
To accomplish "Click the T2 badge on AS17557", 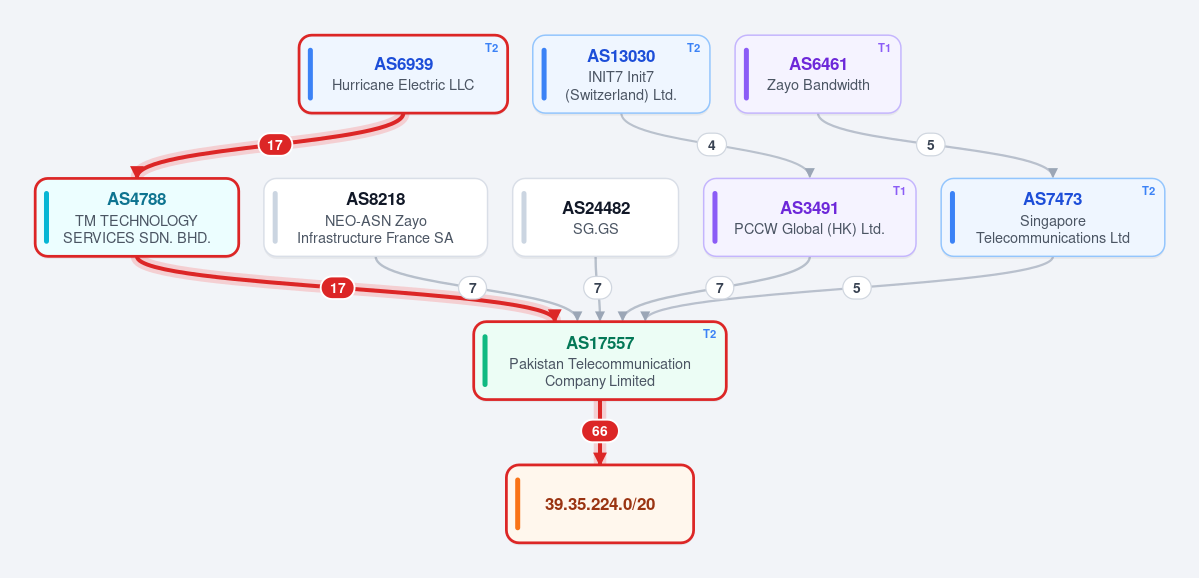I will 710,334.
